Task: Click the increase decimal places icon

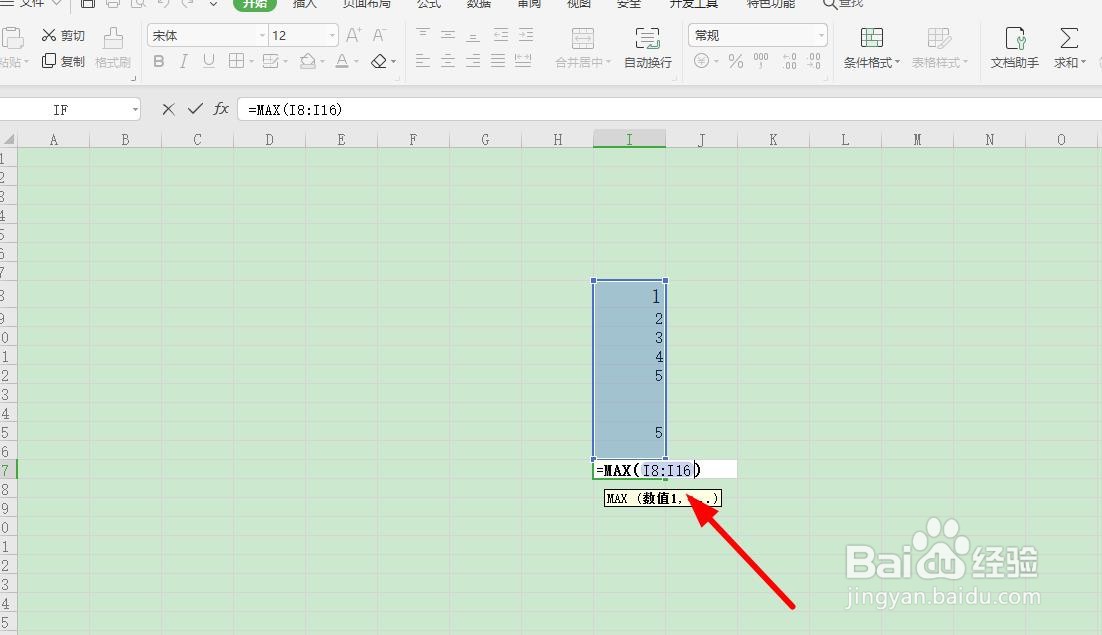Action: [x=789, y=61]
